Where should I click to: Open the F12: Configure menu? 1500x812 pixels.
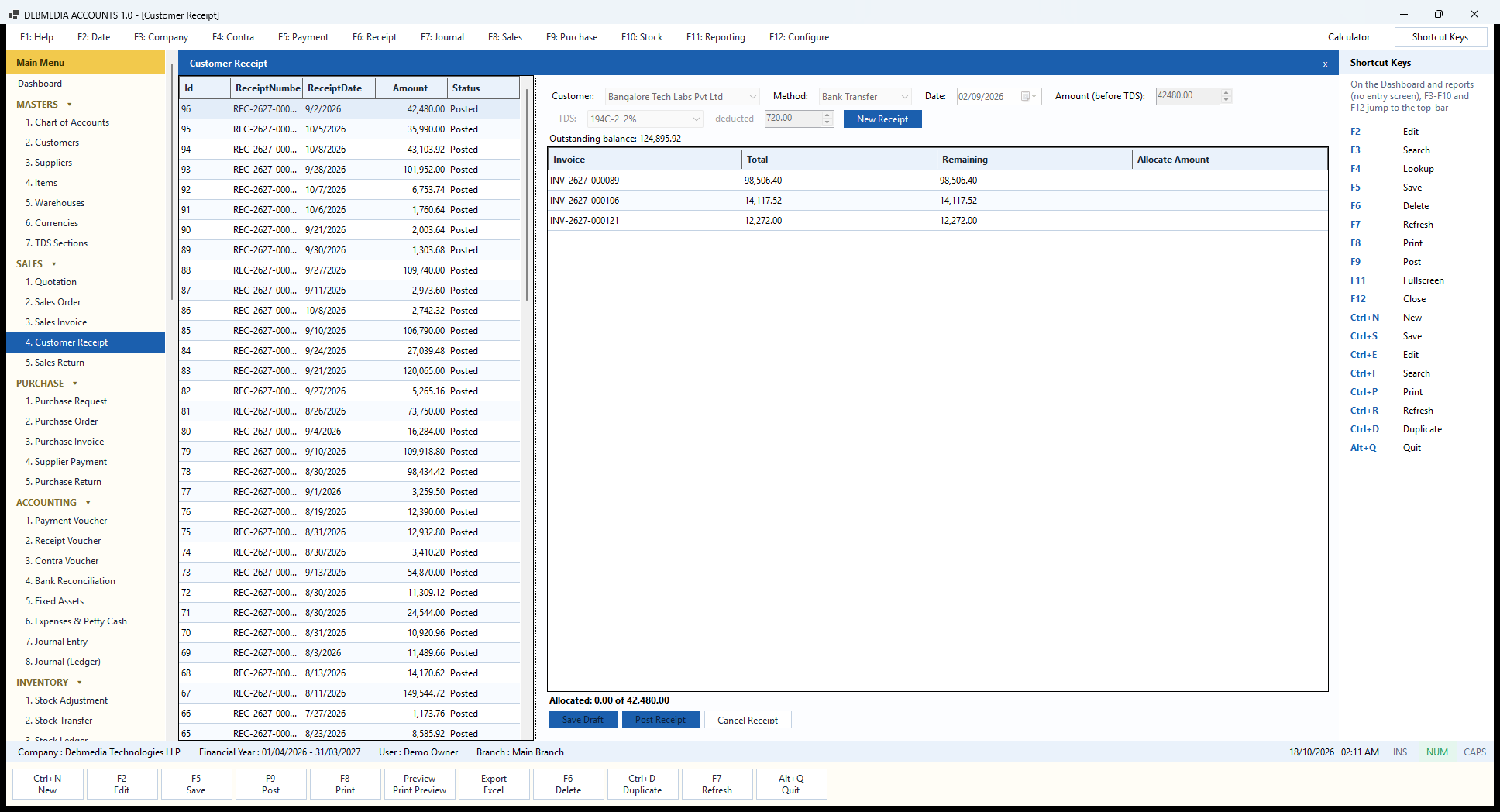coord(799,37)
